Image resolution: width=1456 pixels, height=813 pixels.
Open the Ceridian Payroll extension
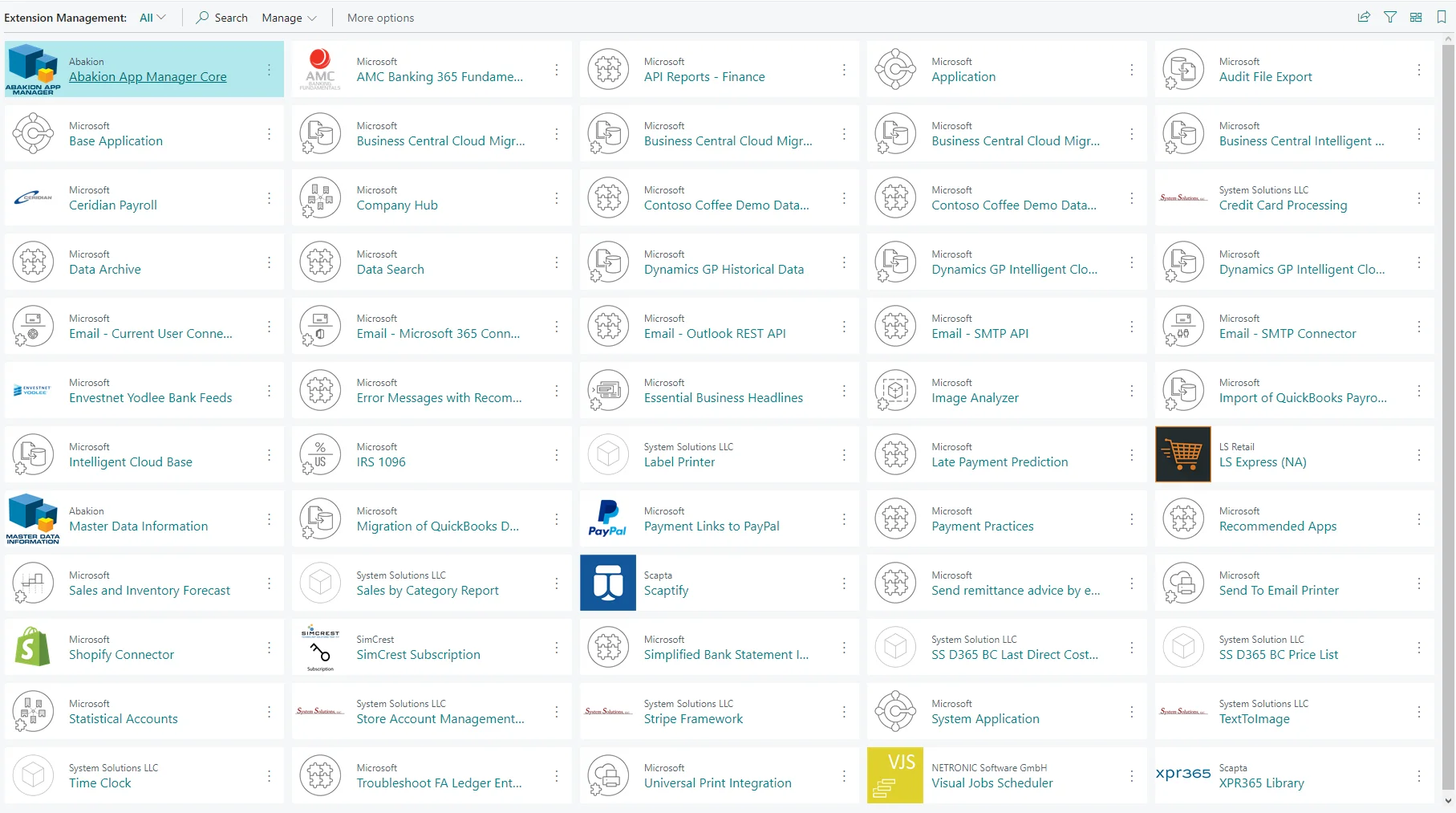113,205
